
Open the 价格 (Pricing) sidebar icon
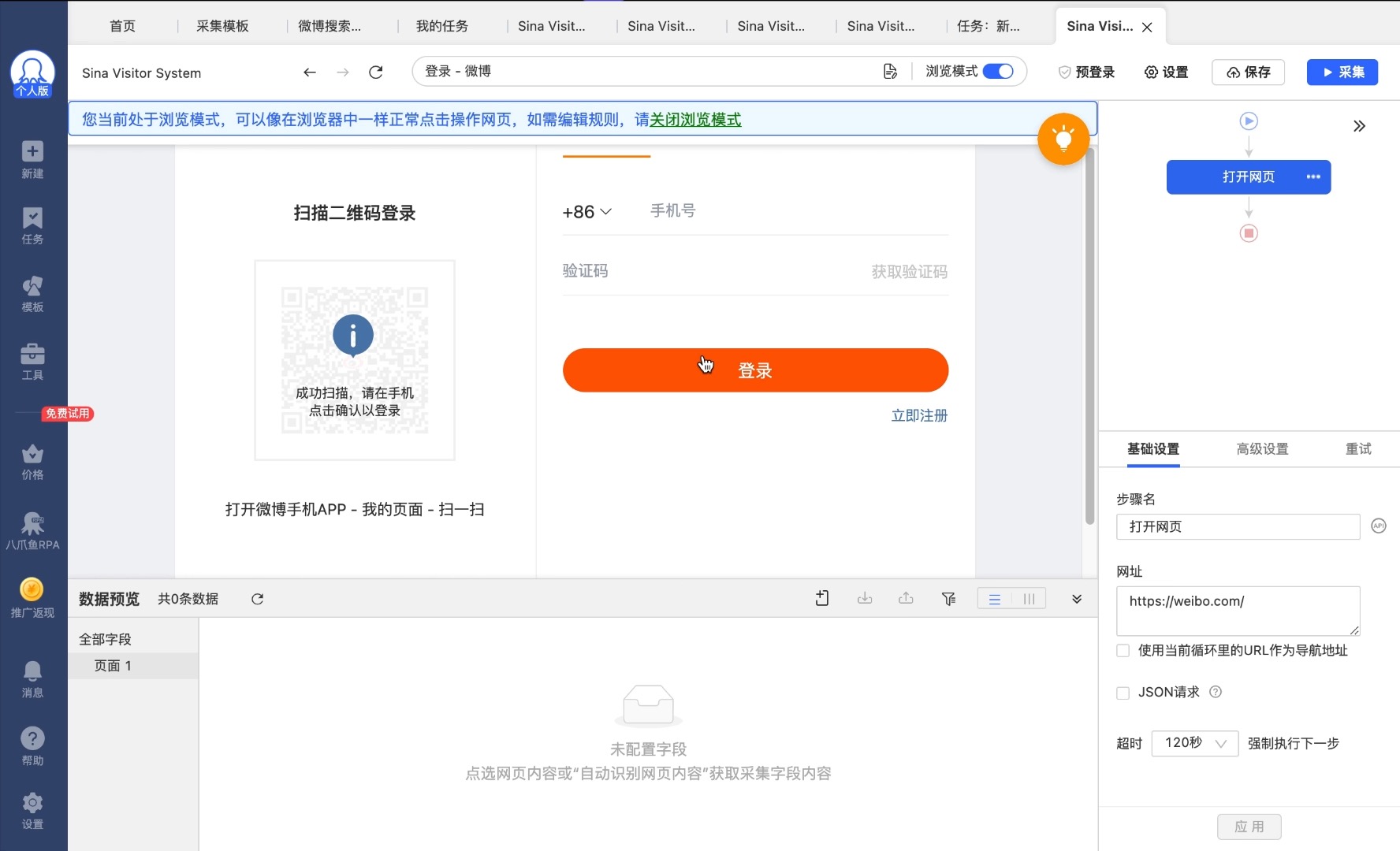(x=32, y=462)
